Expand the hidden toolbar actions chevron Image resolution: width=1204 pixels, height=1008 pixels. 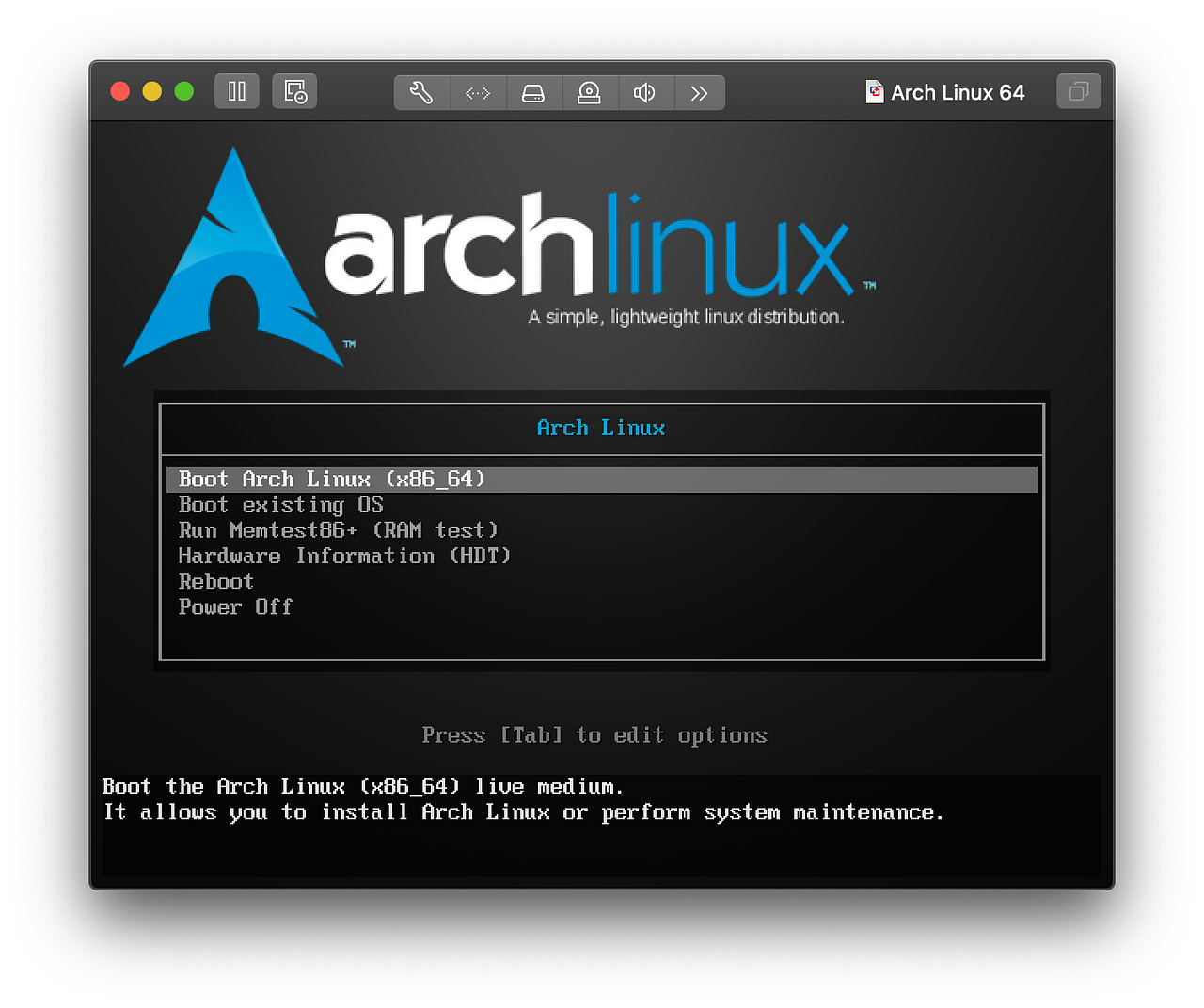[x=699, y=92]
